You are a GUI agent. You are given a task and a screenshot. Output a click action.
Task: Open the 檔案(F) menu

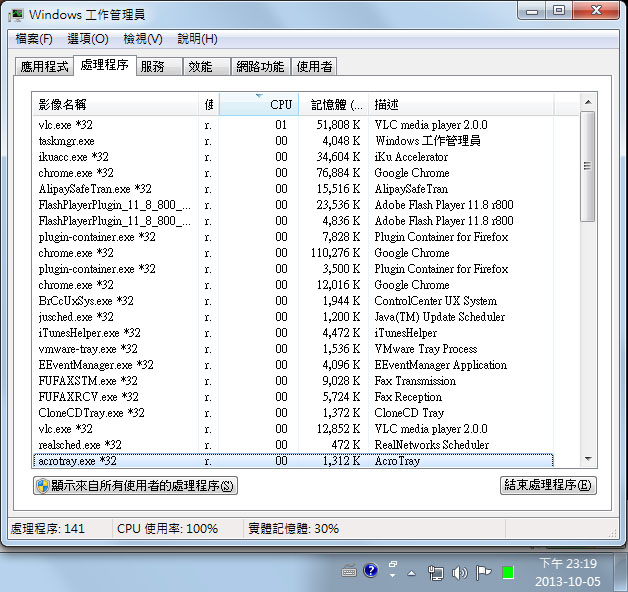point(34,39)
